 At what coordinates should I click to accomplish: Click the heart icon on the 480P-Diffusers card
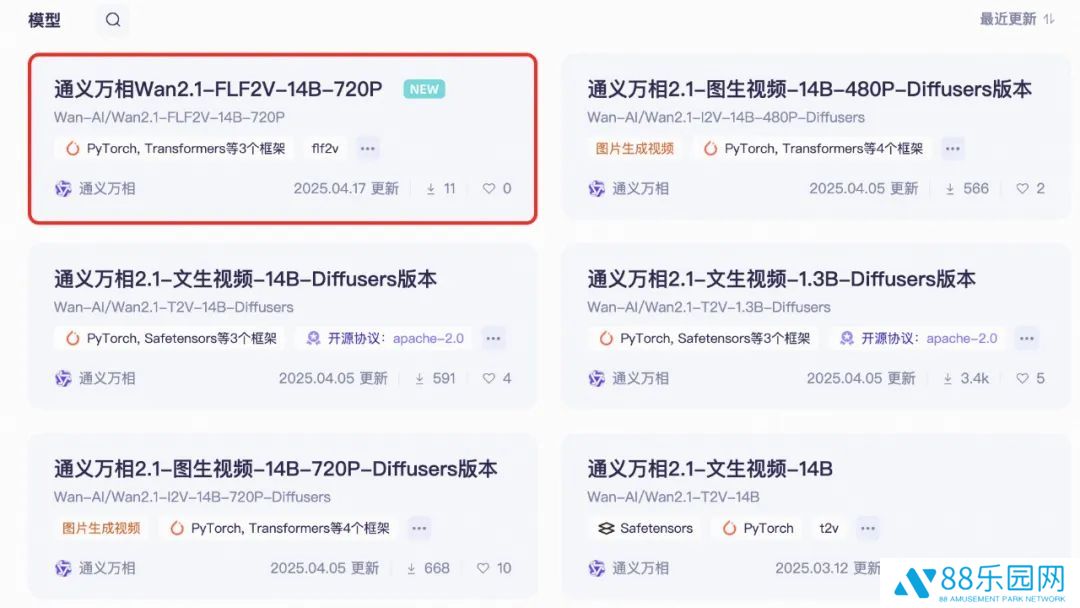coord(1022,188)
